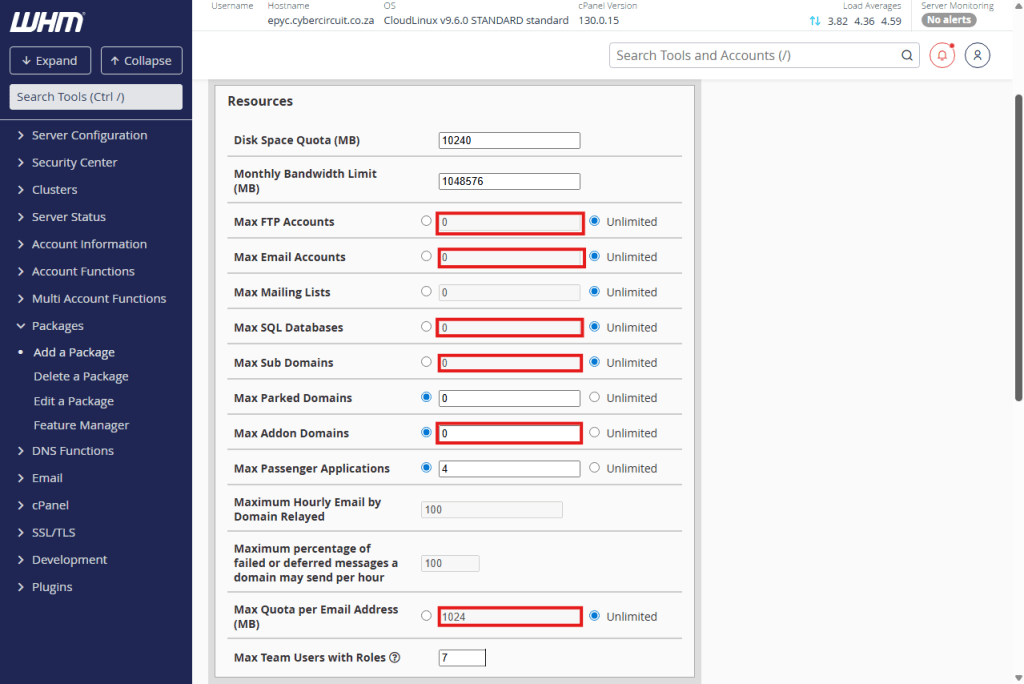This screenshot has width=1024, height=684.
Task: Click the WHM logo
Action: (47, 21)
